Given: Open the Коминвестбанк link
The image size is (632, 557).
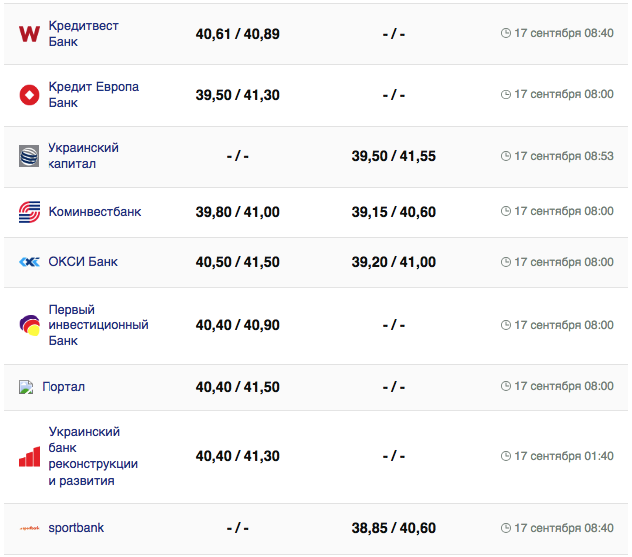Looking at the screenshot, I should [x=94, y=212].
